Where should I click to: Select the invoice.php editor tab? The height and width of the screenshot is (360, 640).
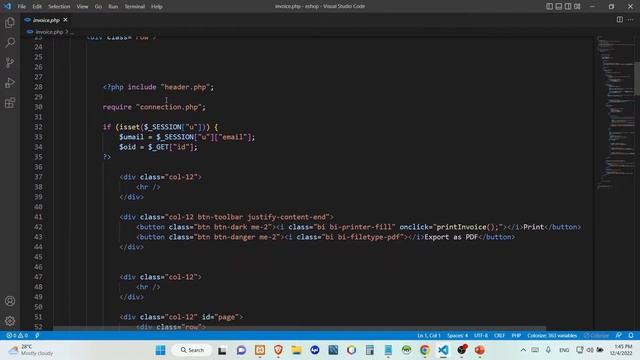click(x=46, y=20)
